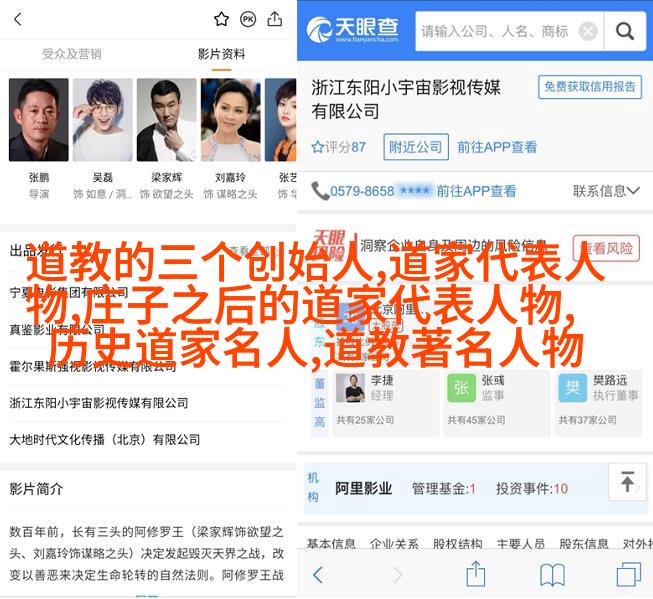Open the PK compare icon
Image resolution: width=653 pixels, height=599 pixels.
[248, 19]
